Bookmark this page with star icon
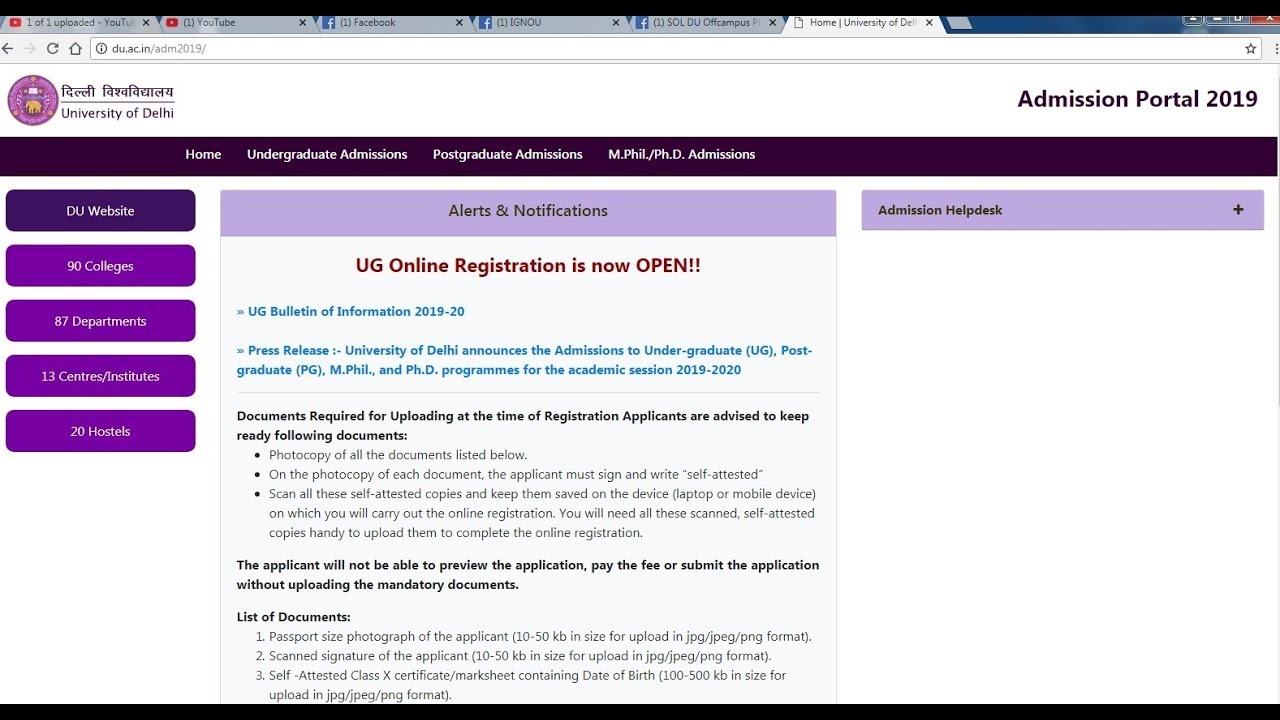This screenshot has width=1280, height=720. click(x=1250, y=48)
